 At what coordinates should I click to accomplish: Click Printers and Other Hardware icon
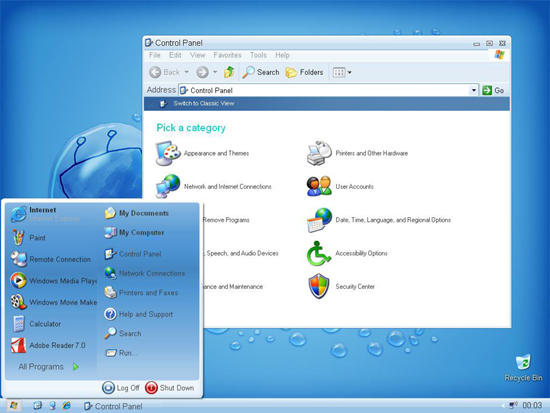(x=319, y=153)
